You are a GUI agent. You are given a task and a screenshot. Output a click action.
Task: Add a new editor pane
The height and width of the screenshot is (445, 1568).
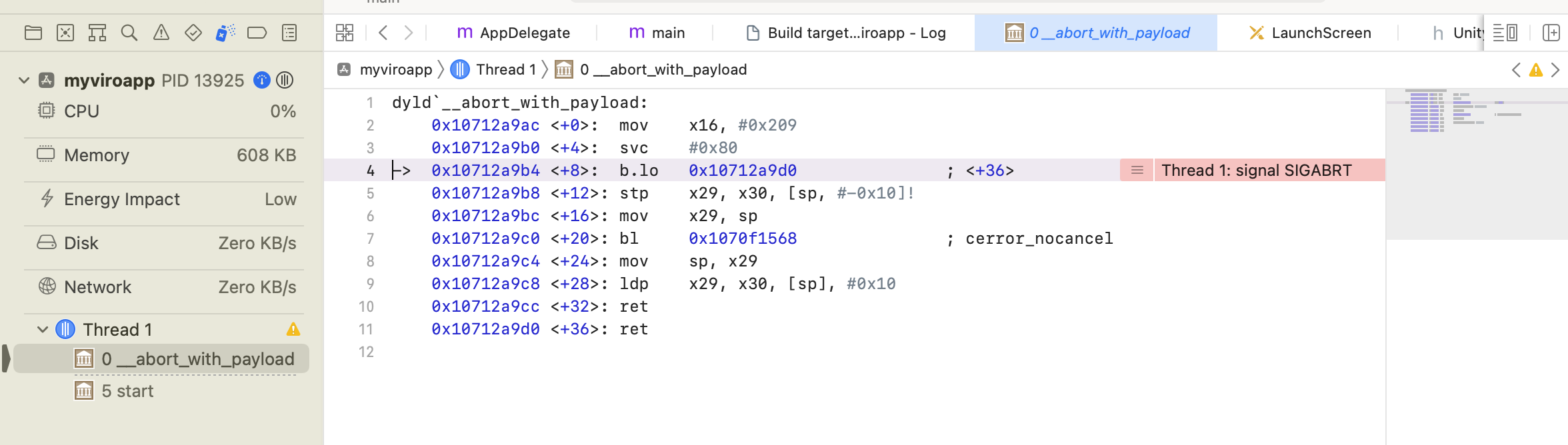tap(1551, 33)
